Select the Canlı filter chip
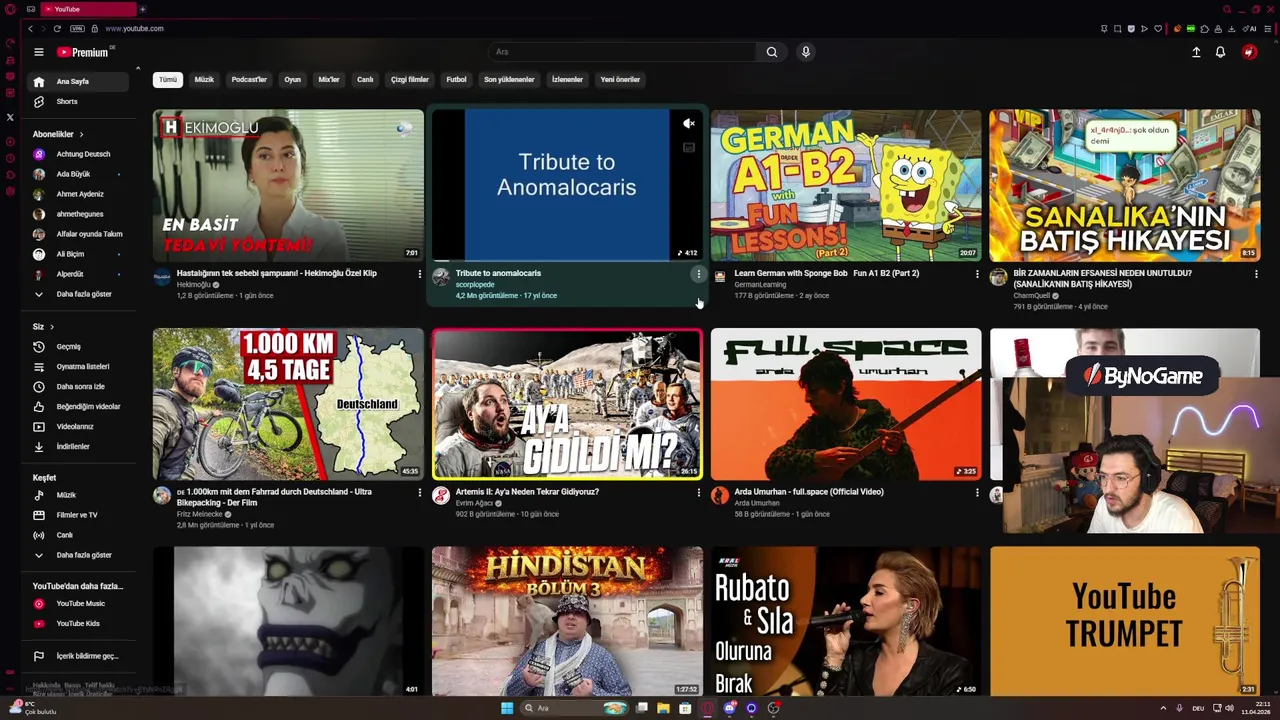The width and height of the screenshot is (1280, 720). click(x=365, y=80)
